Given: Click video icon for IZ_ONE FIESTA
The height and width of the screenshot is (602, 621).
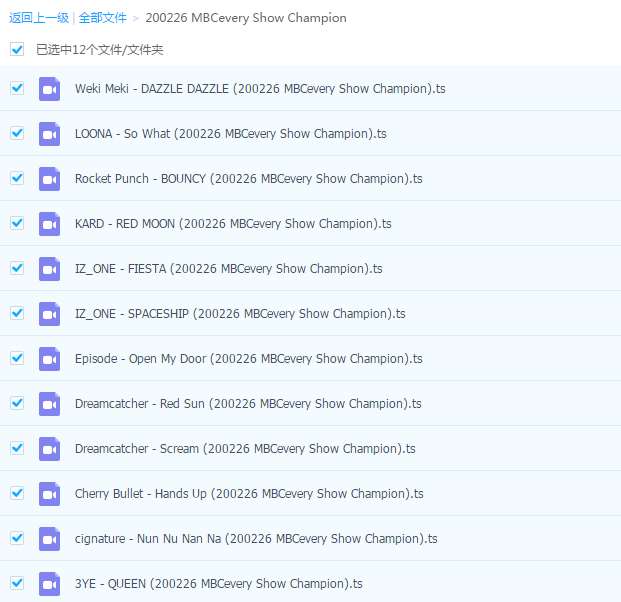Looking at the screenshot, I should point(50,269).
